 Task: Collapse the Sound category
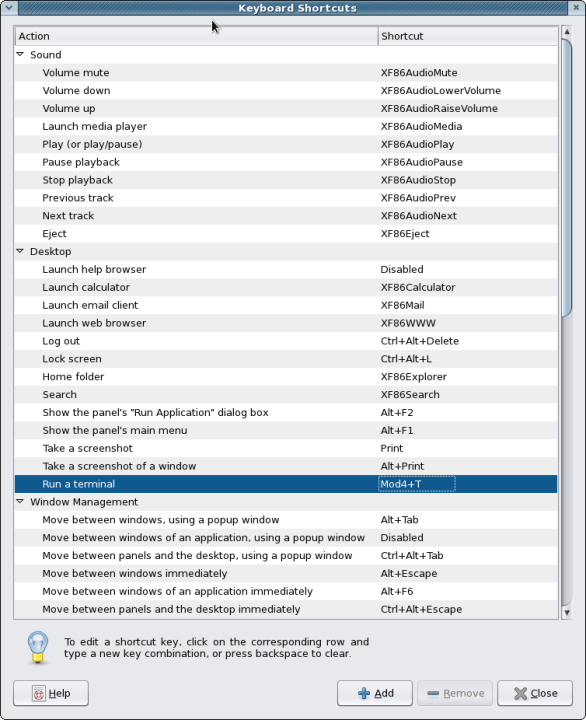tap(20, 54)
